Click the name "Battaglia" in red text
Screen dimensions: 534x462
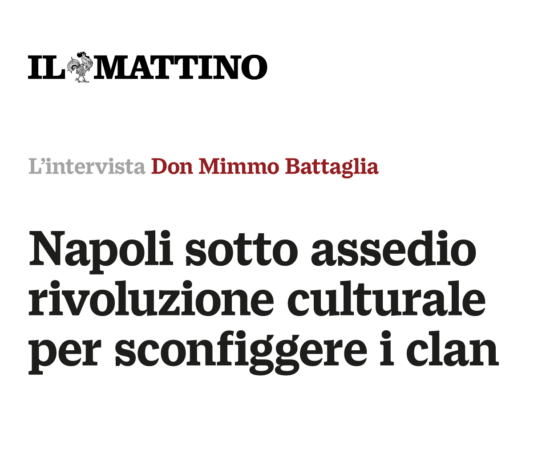pyautogui.click(x=332, y=168)
